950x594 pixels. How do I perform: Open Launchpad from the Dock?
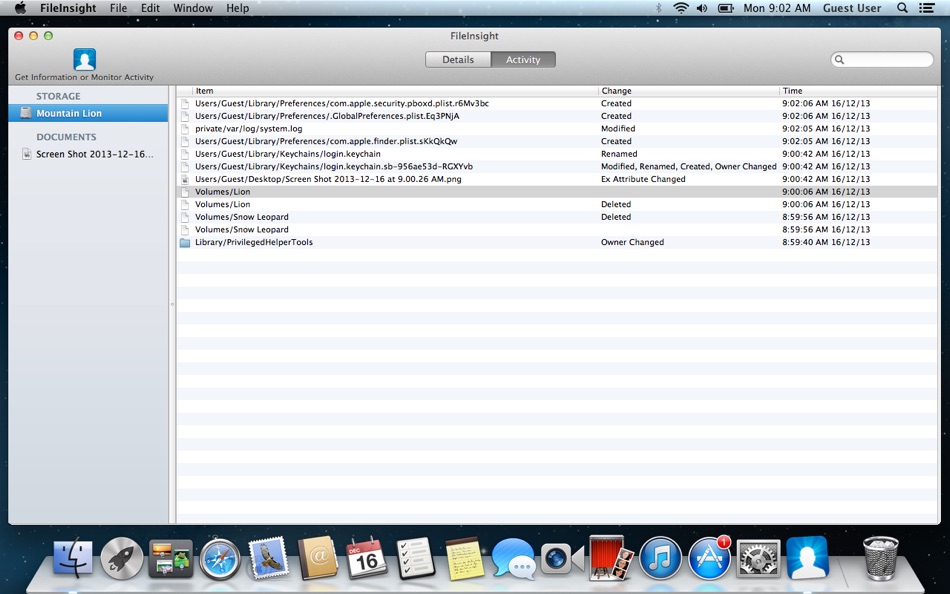pos(122,558)
